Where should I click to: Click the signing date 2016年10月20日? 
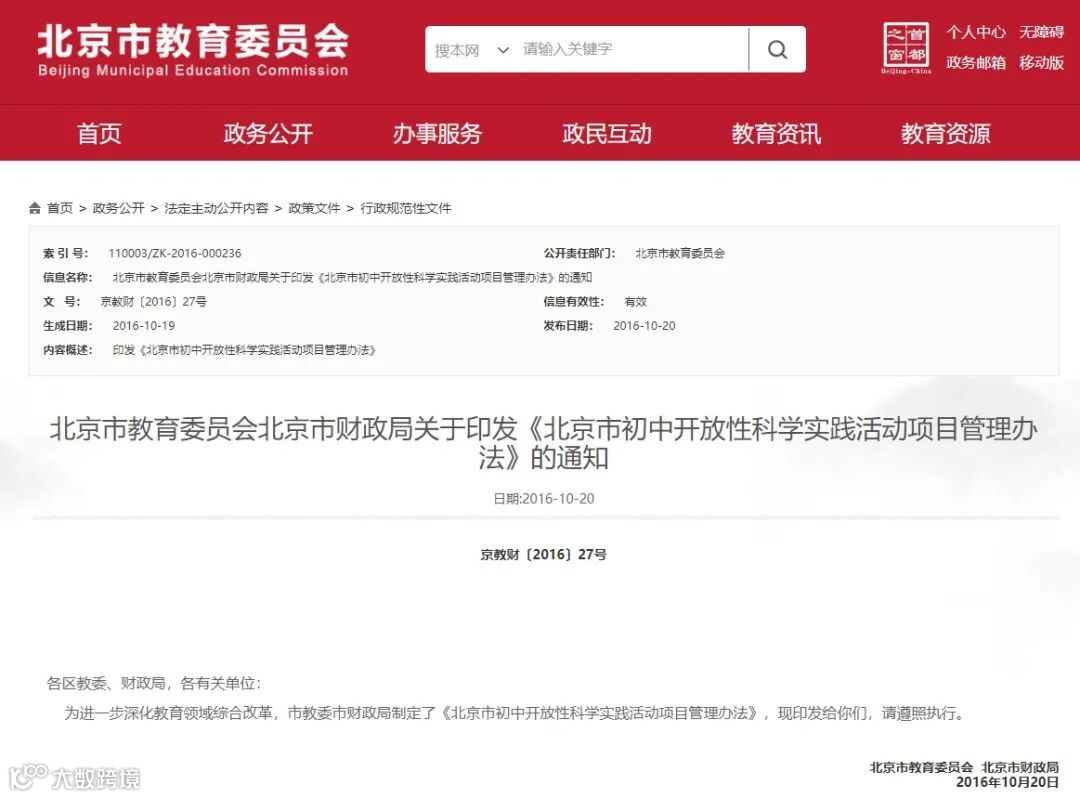pyautogui.click(x=1007, y=782)
